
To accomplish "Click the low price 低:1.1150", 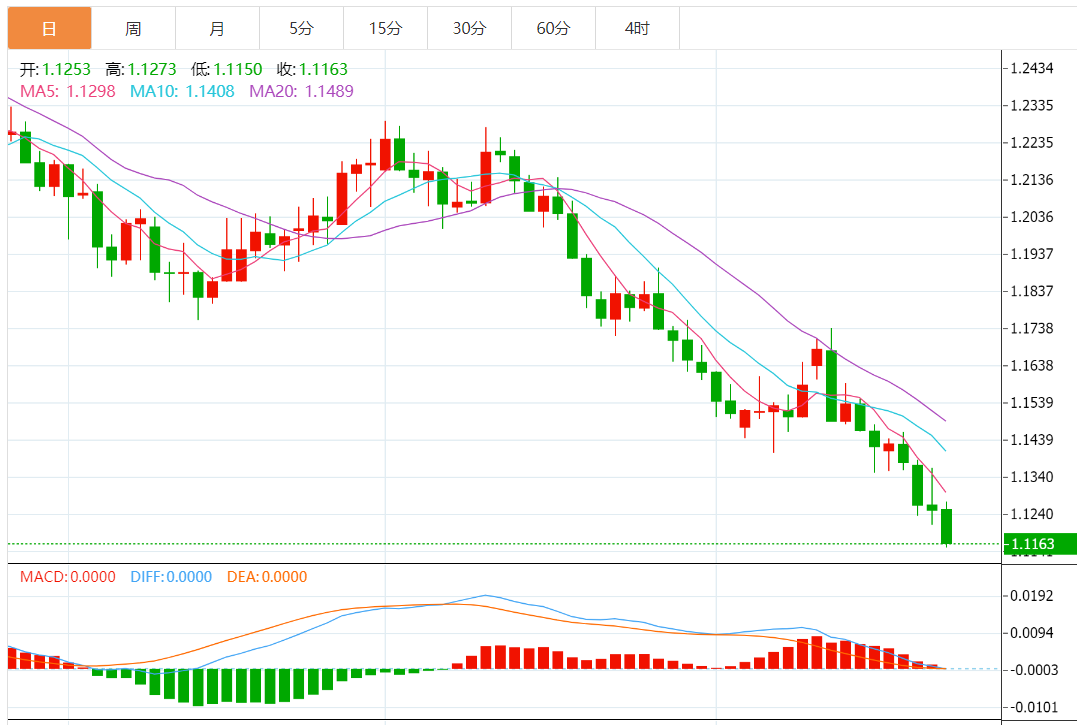I will (227, 69).
